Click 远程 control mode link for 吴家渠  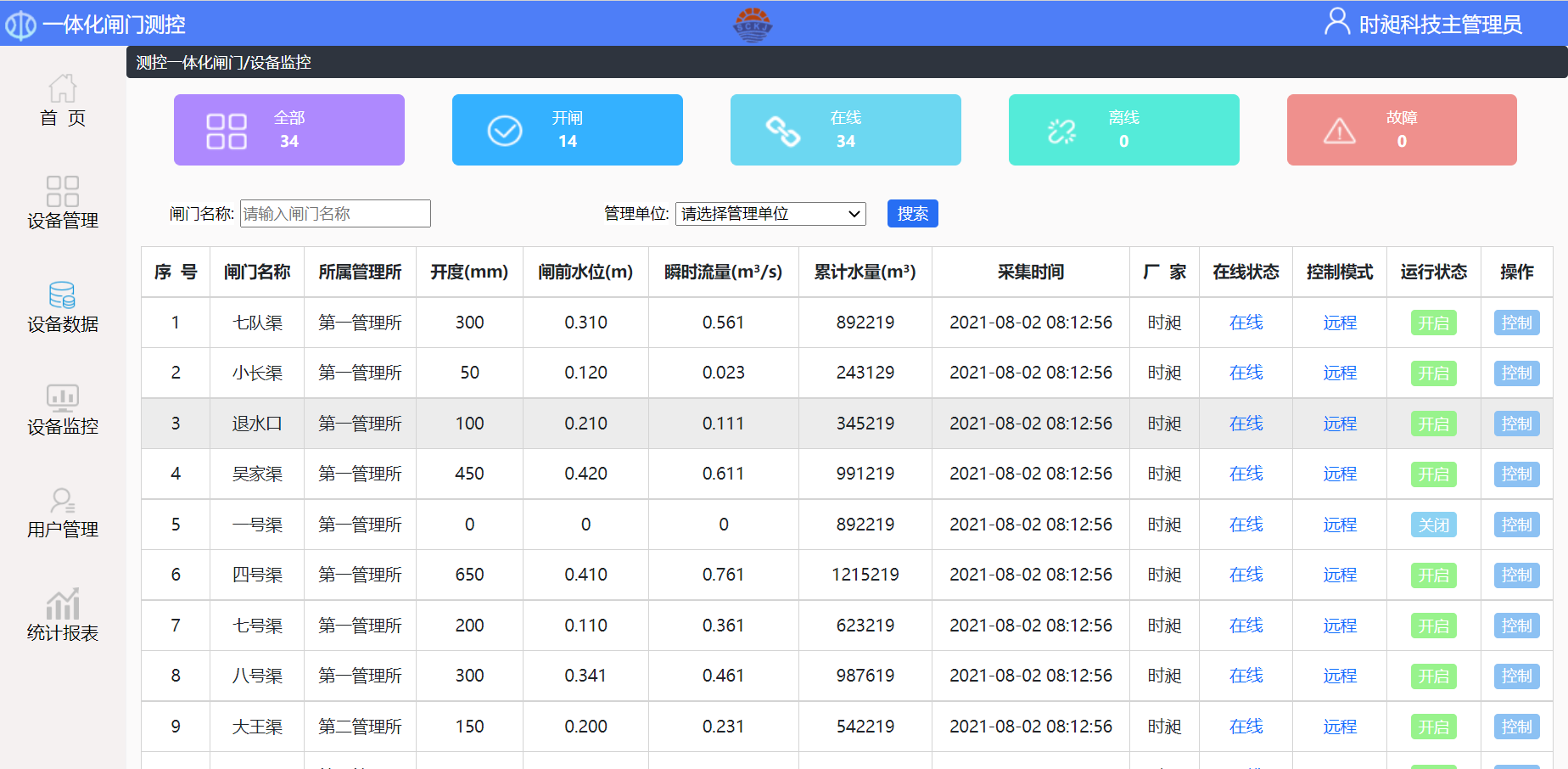1340,474
